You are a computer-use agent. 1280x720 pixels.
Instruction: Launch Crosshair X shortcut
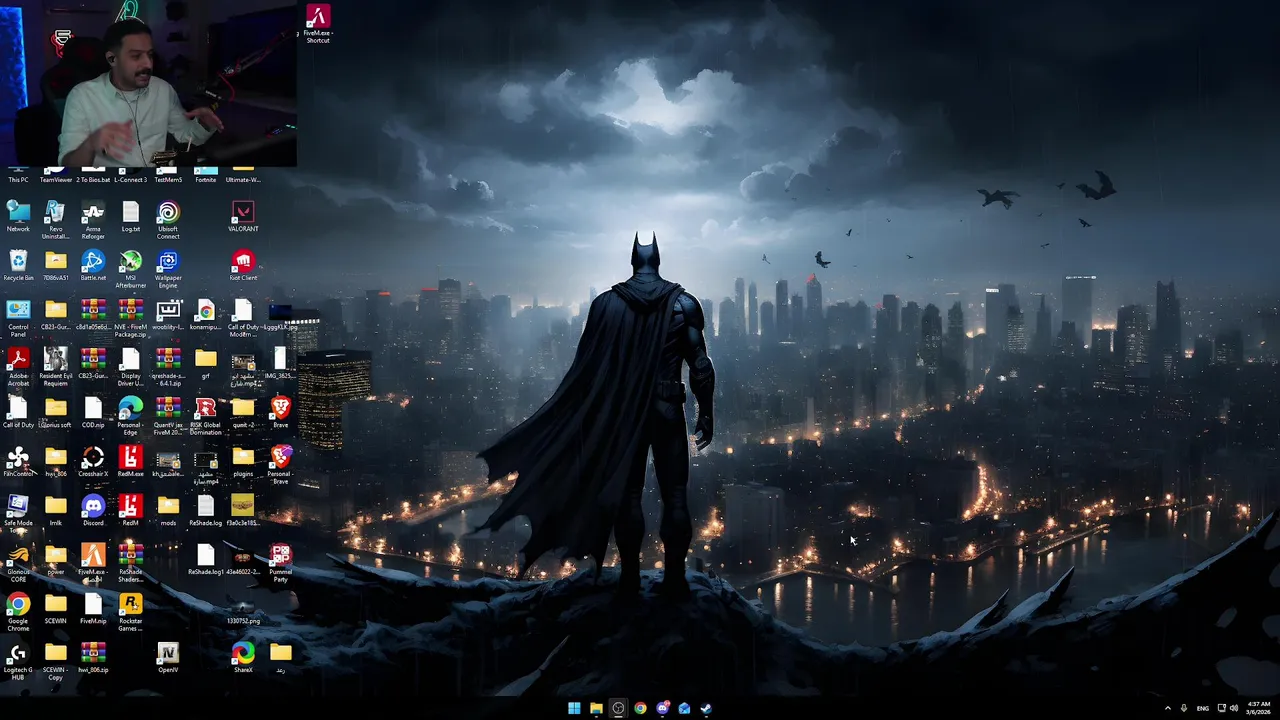[x=93, y=461]
